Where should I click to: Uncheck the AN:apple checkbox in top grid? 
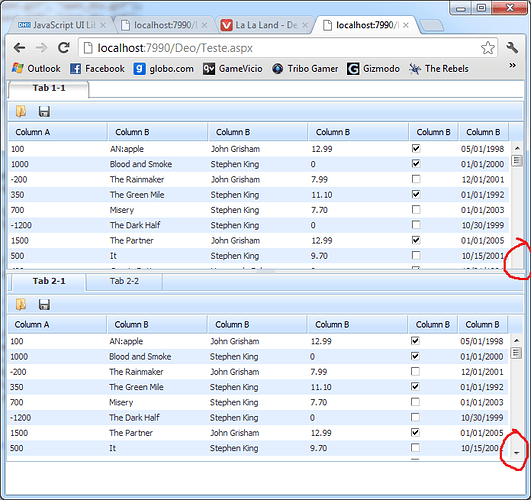[x=416, y=148]
